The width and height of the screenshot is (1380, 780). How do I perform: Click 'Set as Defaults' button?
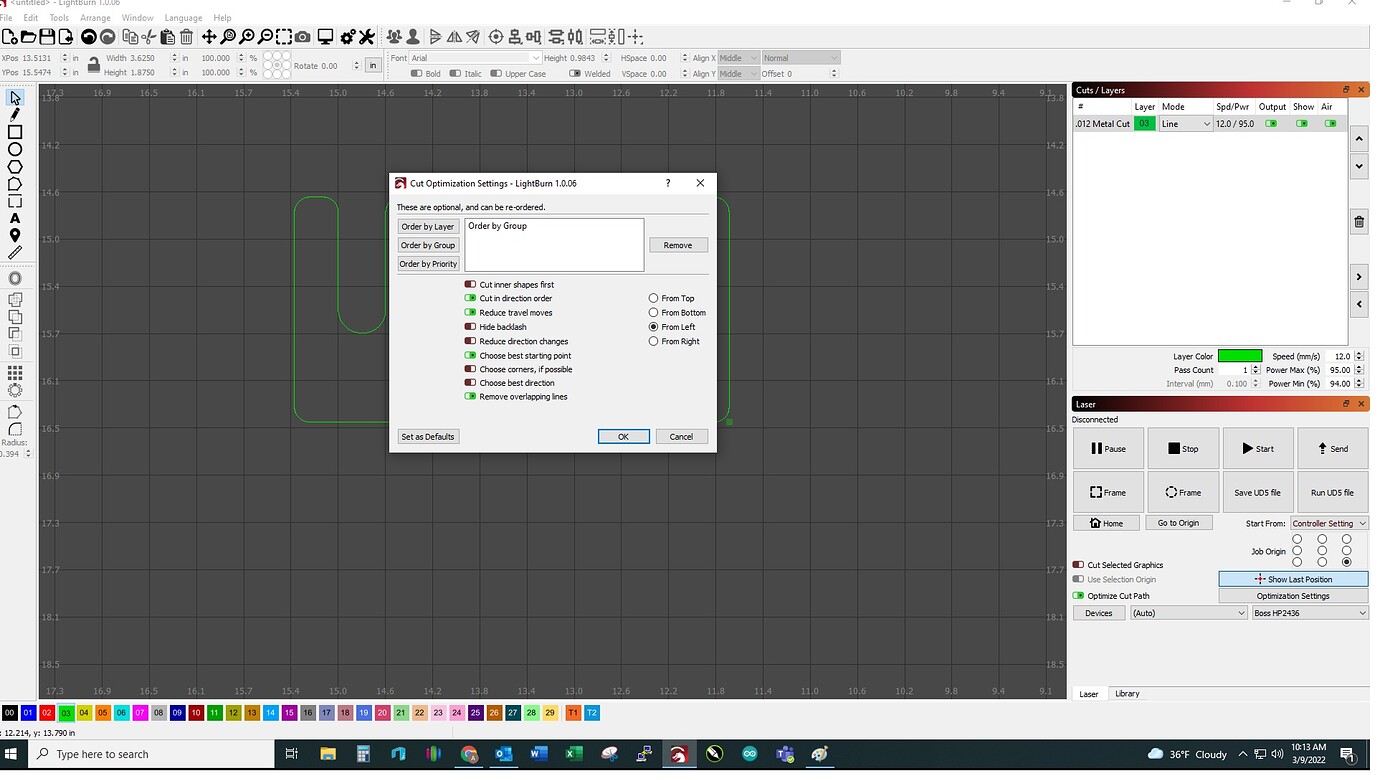pyautogui.click(x=428, y=436)
